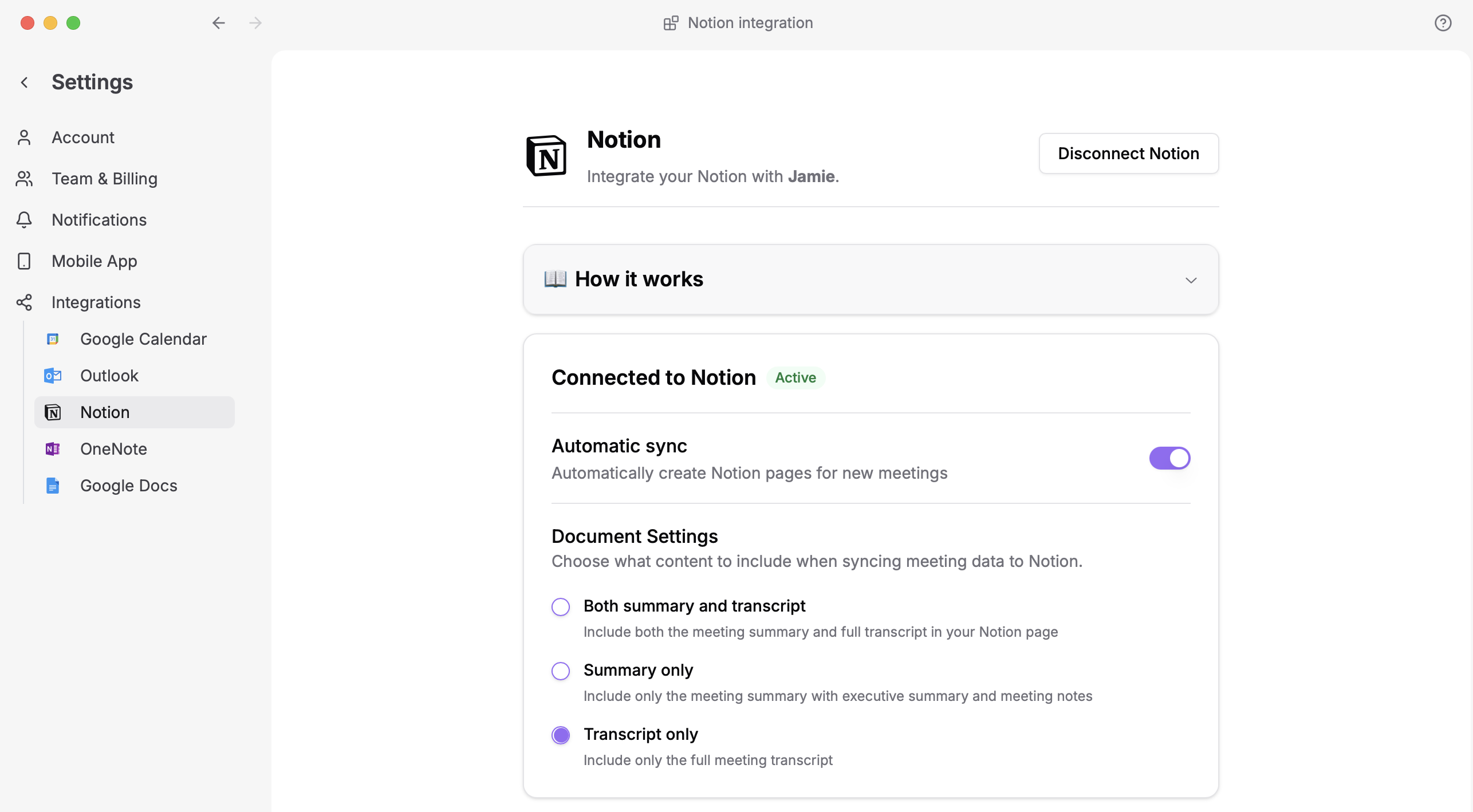Click the back chevron beside Settings
1473x812 pixels.
click(x=24, y=82)
